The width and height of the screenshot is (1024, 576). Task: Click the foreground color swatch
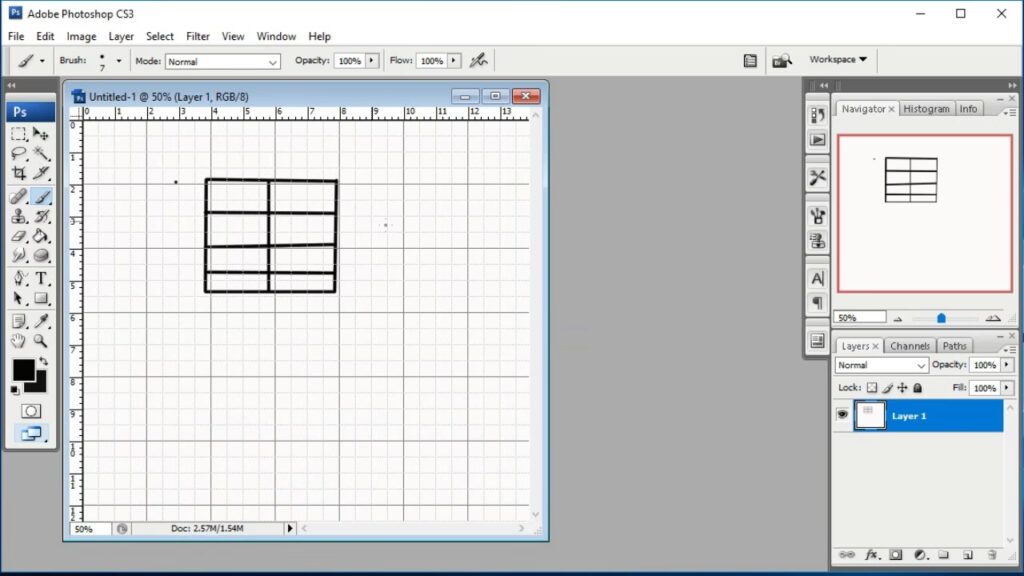(x=23, y=370)
